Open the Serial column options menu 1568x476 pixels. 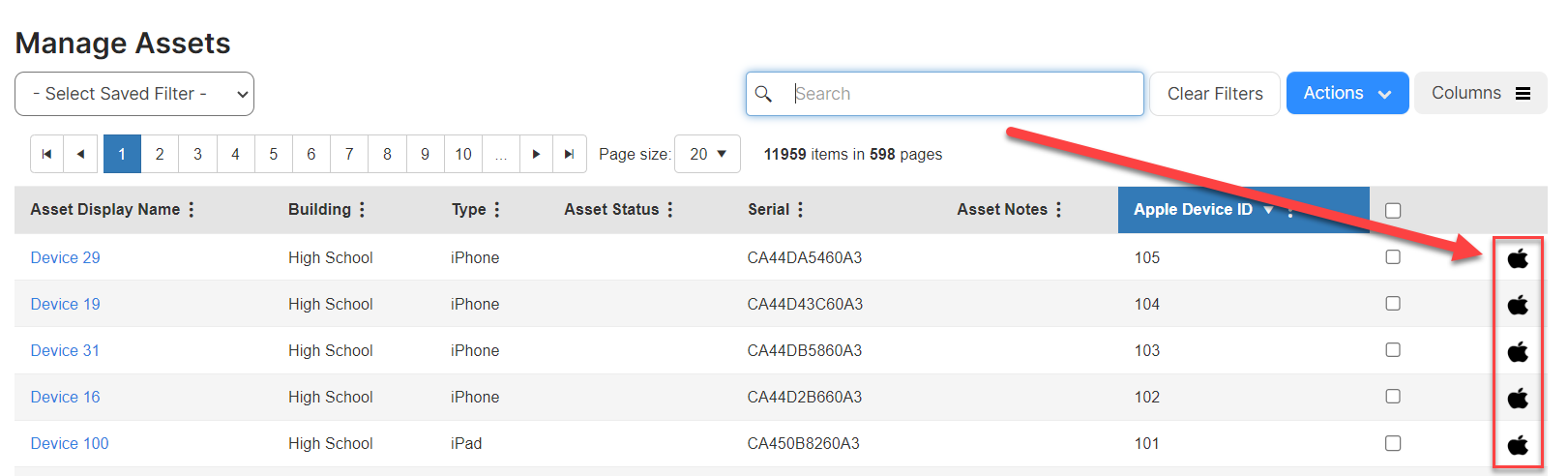click(801, 210)
